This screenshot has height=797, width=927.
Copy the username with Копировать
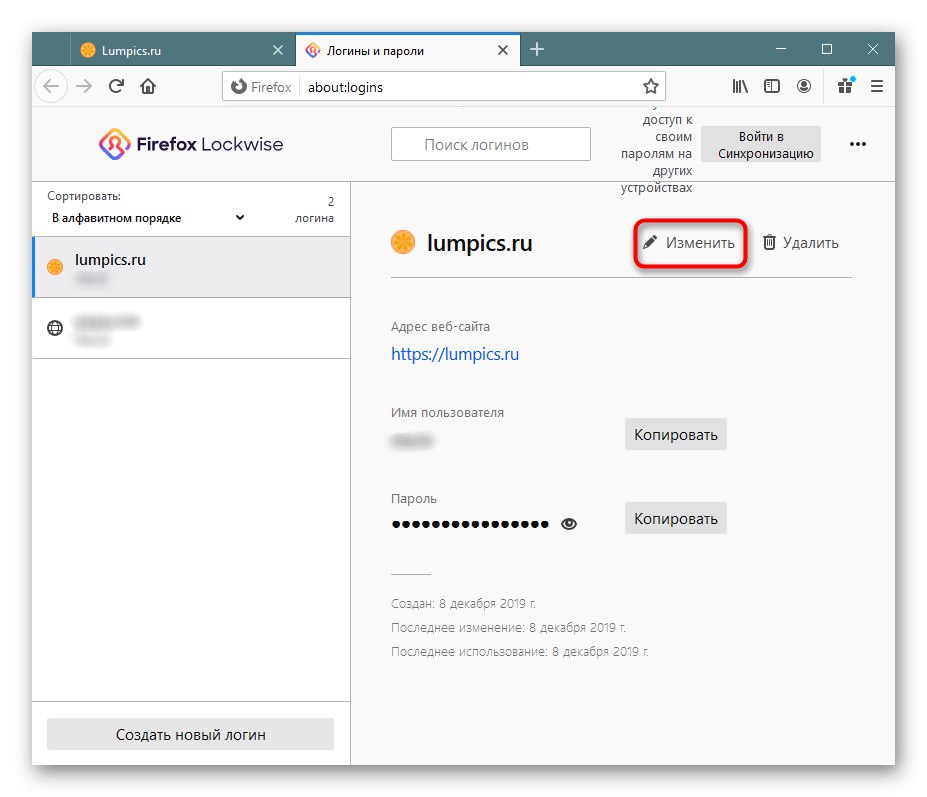click(x=676, y=435)
